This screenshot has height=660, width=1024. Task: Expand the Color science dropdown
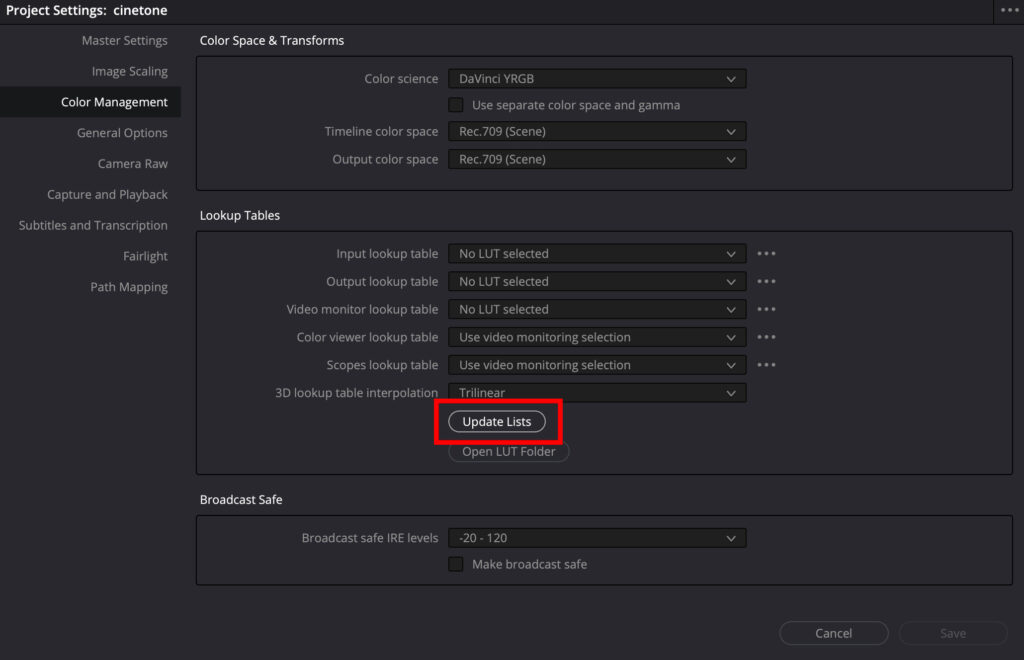597,79
